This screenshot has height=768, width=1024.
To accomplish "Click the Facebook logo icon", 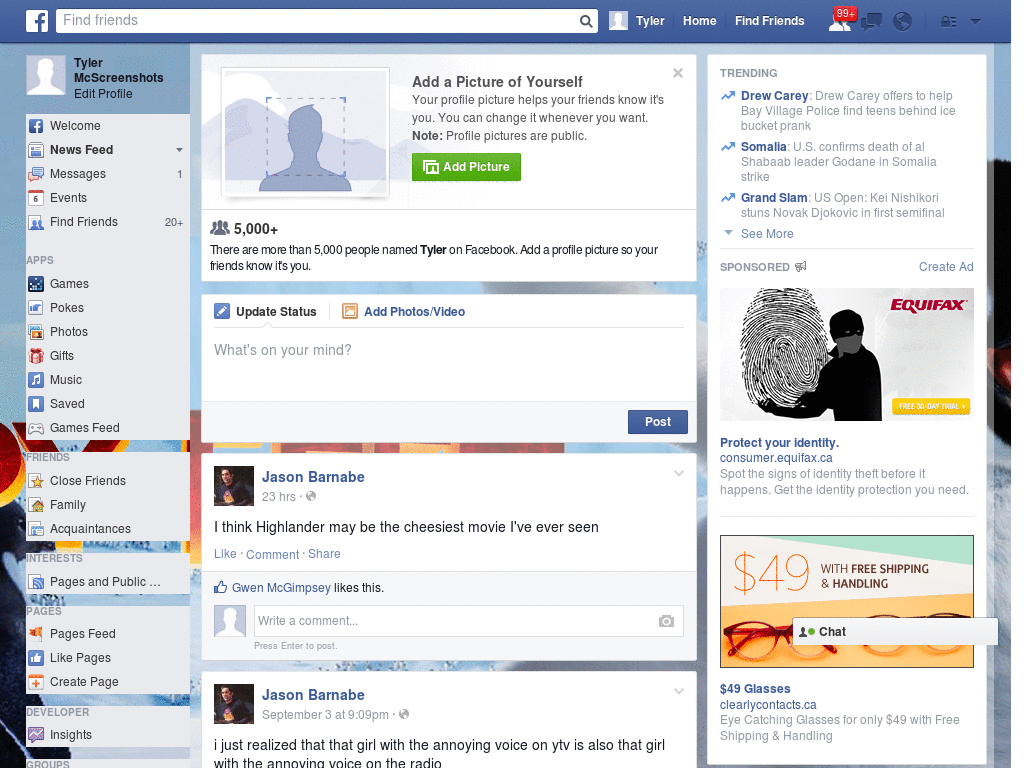I will tap(37, 21).
